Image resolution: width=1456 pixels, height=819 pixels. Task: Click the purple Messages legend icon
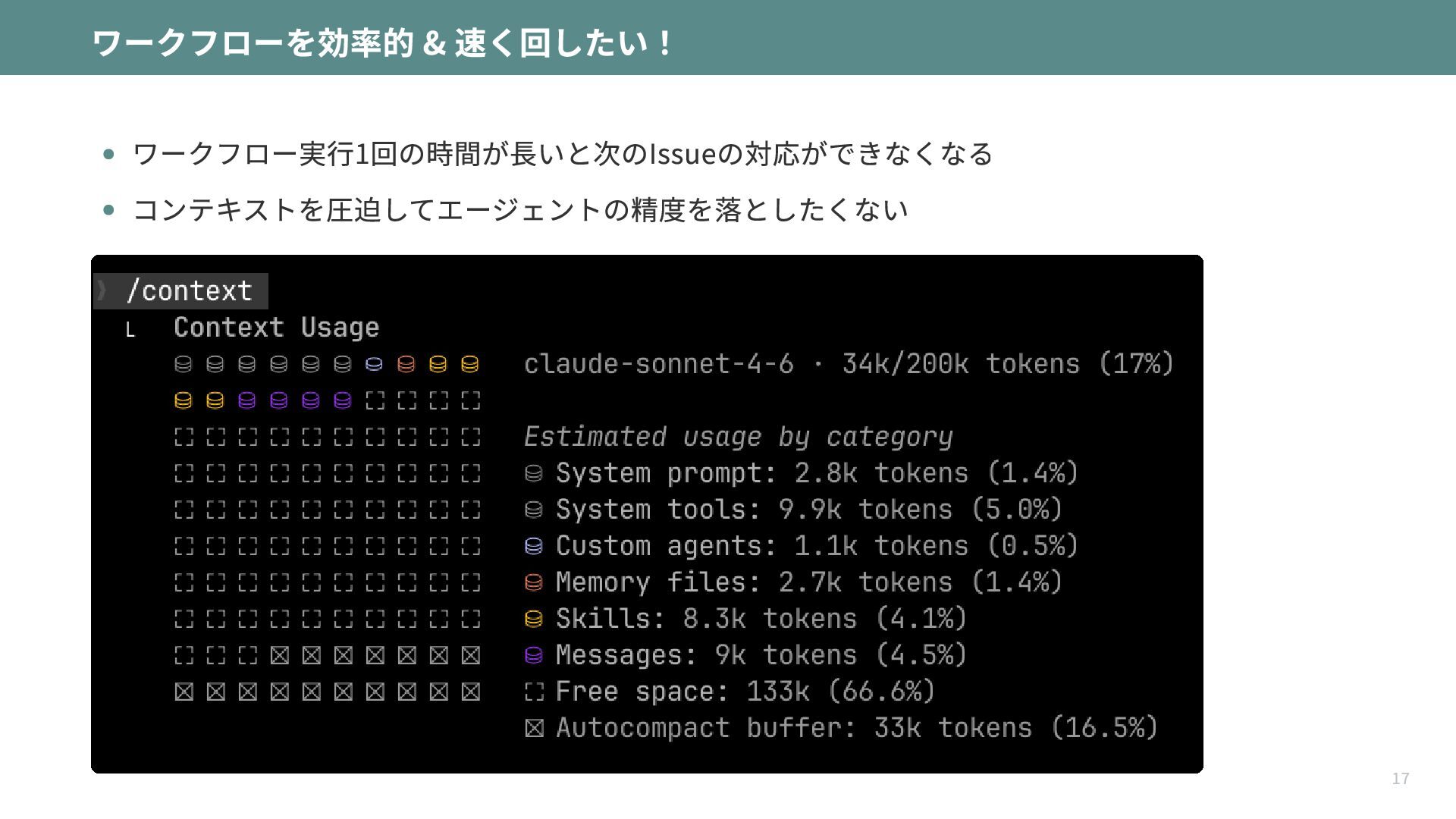coord(534,655)
